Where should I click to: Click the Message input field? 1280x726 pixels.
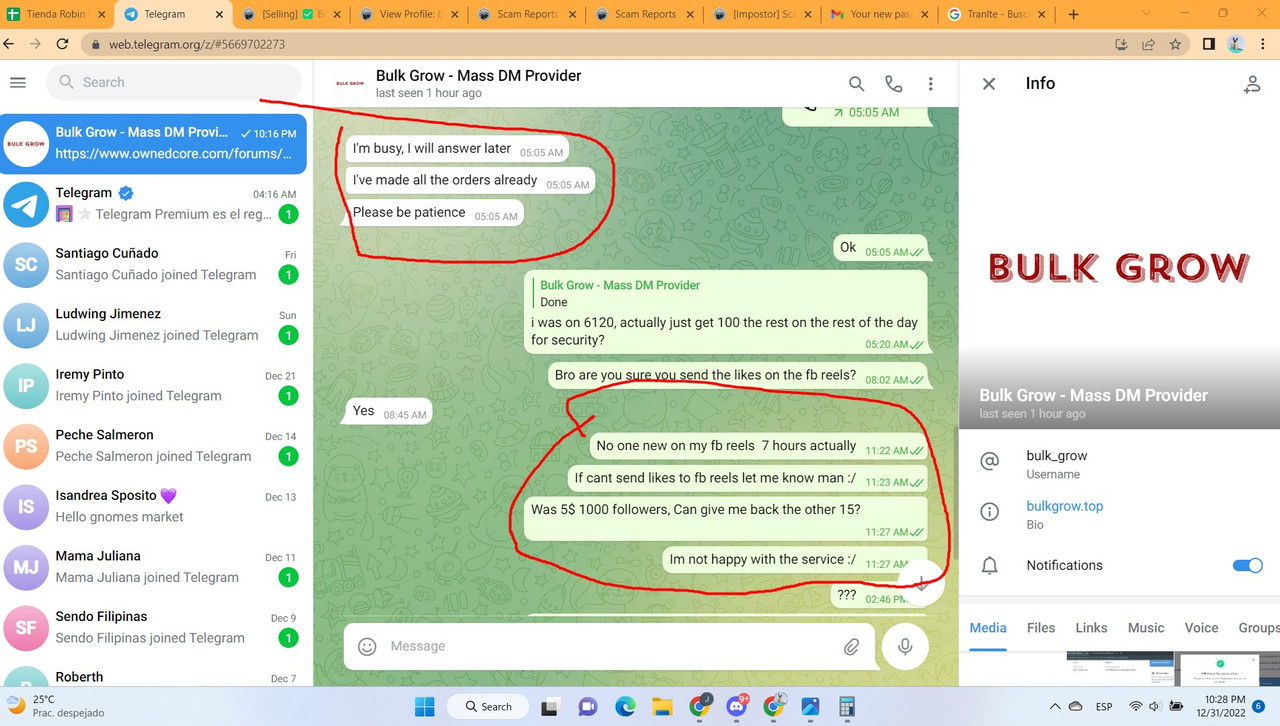click(x=610, y=646)
